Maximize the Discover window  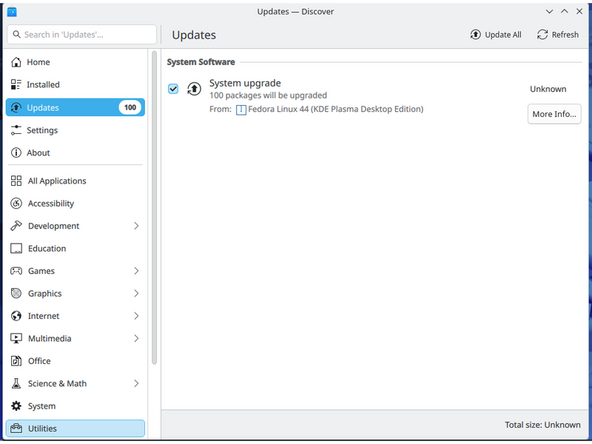click(564, 12)
